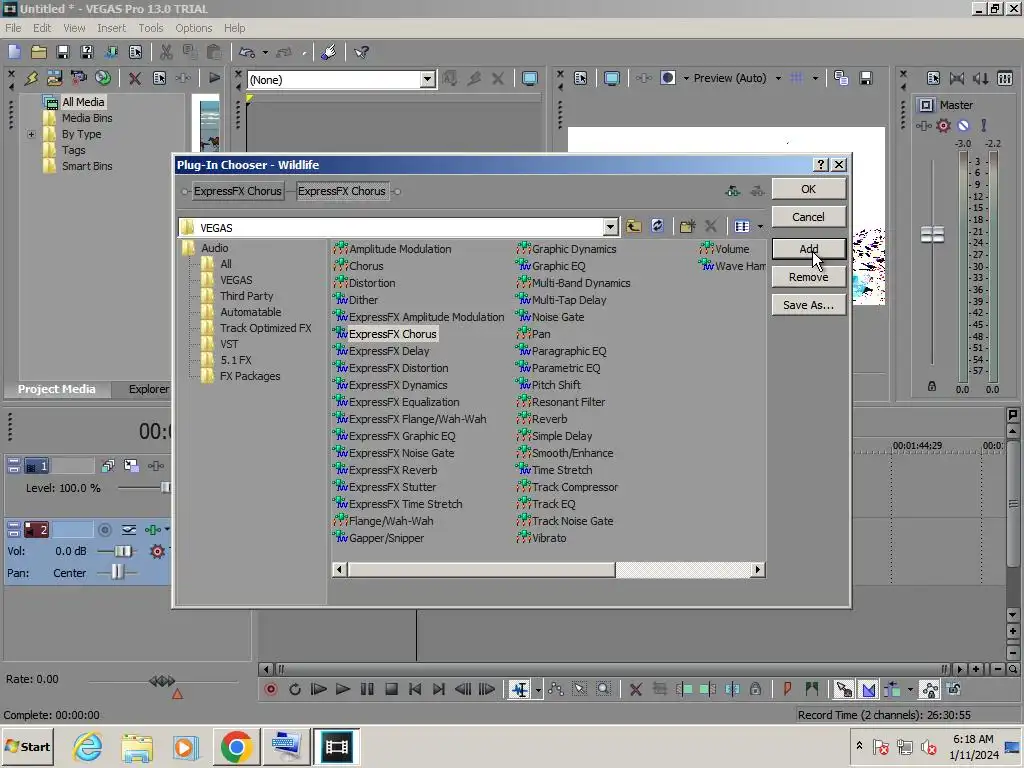Toggle Loop Playback in transport bar
This screenshot has width=1024, height=768.
pyautogui.click(x=295, y=689)
